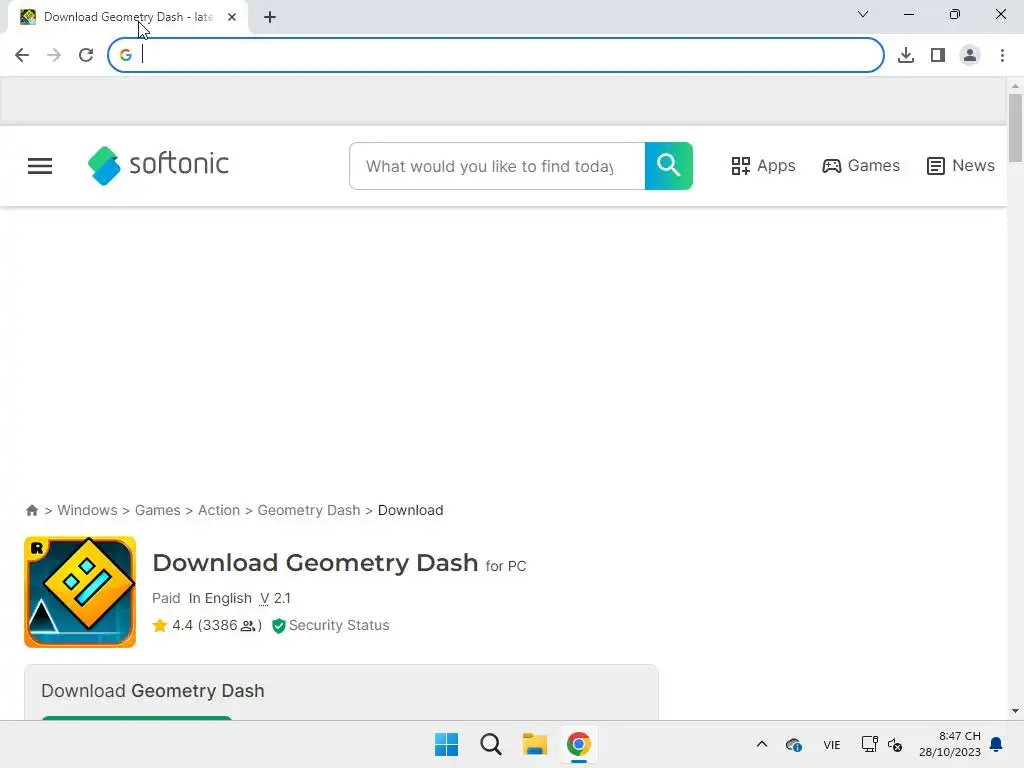Open Chrome three-dot menu

coord(1002,55)
